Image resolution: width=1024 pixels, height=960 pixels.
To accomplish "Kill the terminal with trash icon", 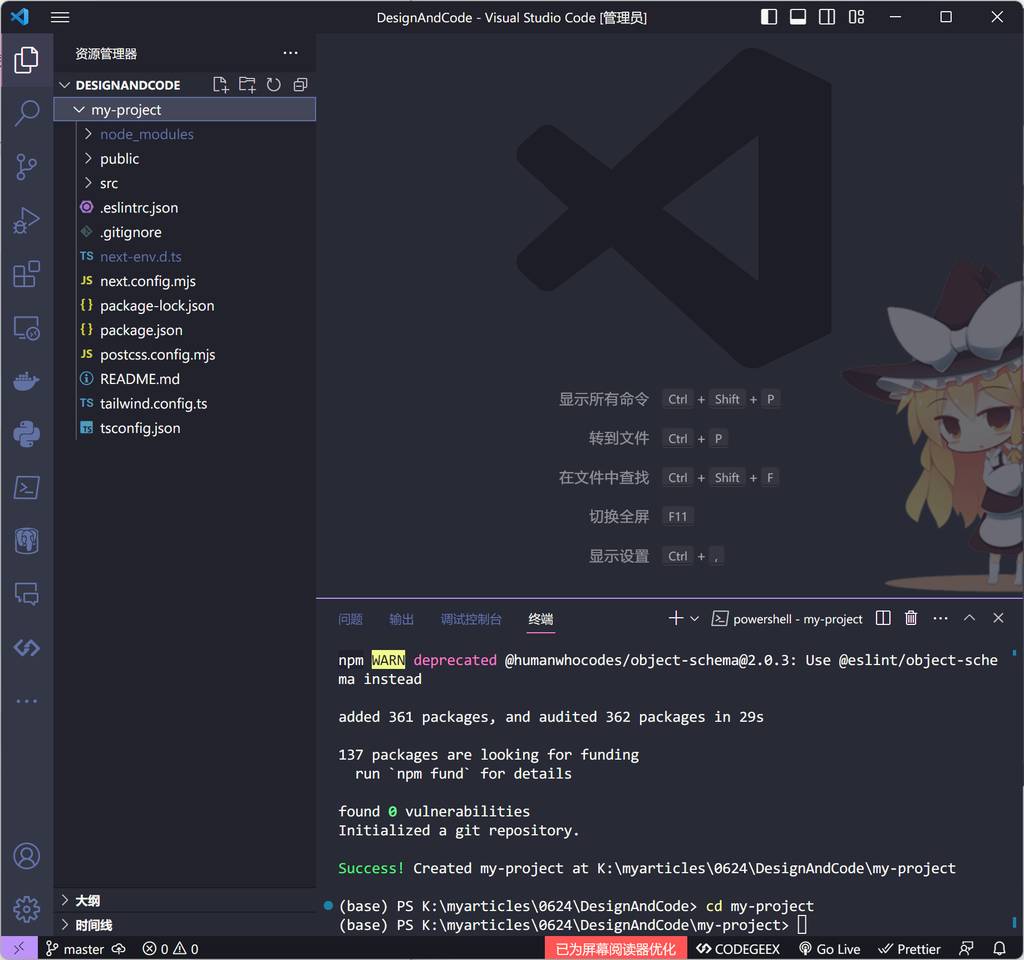I will tap(911, 619).
